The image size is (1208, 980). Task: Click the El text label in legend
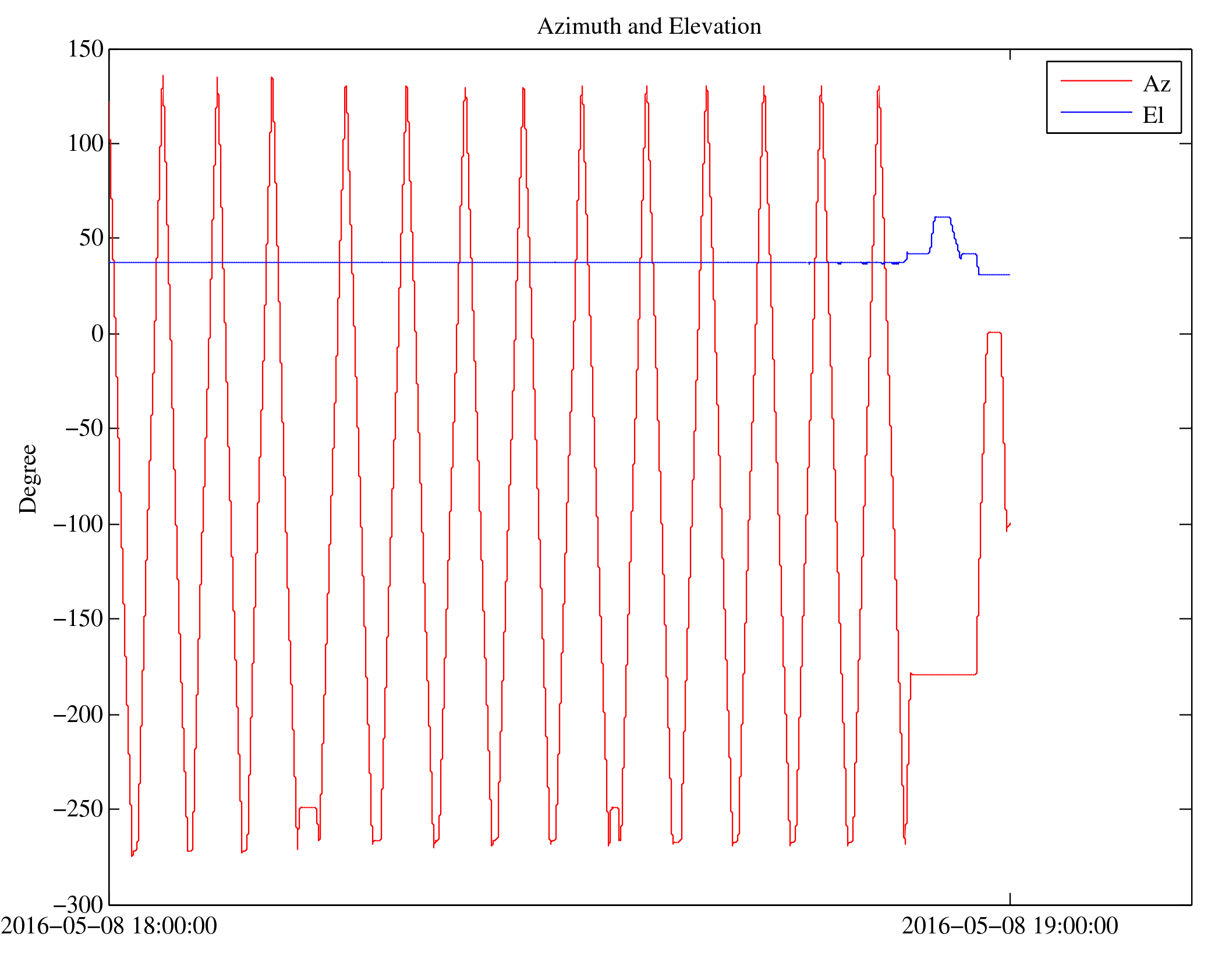point(1153,115)
